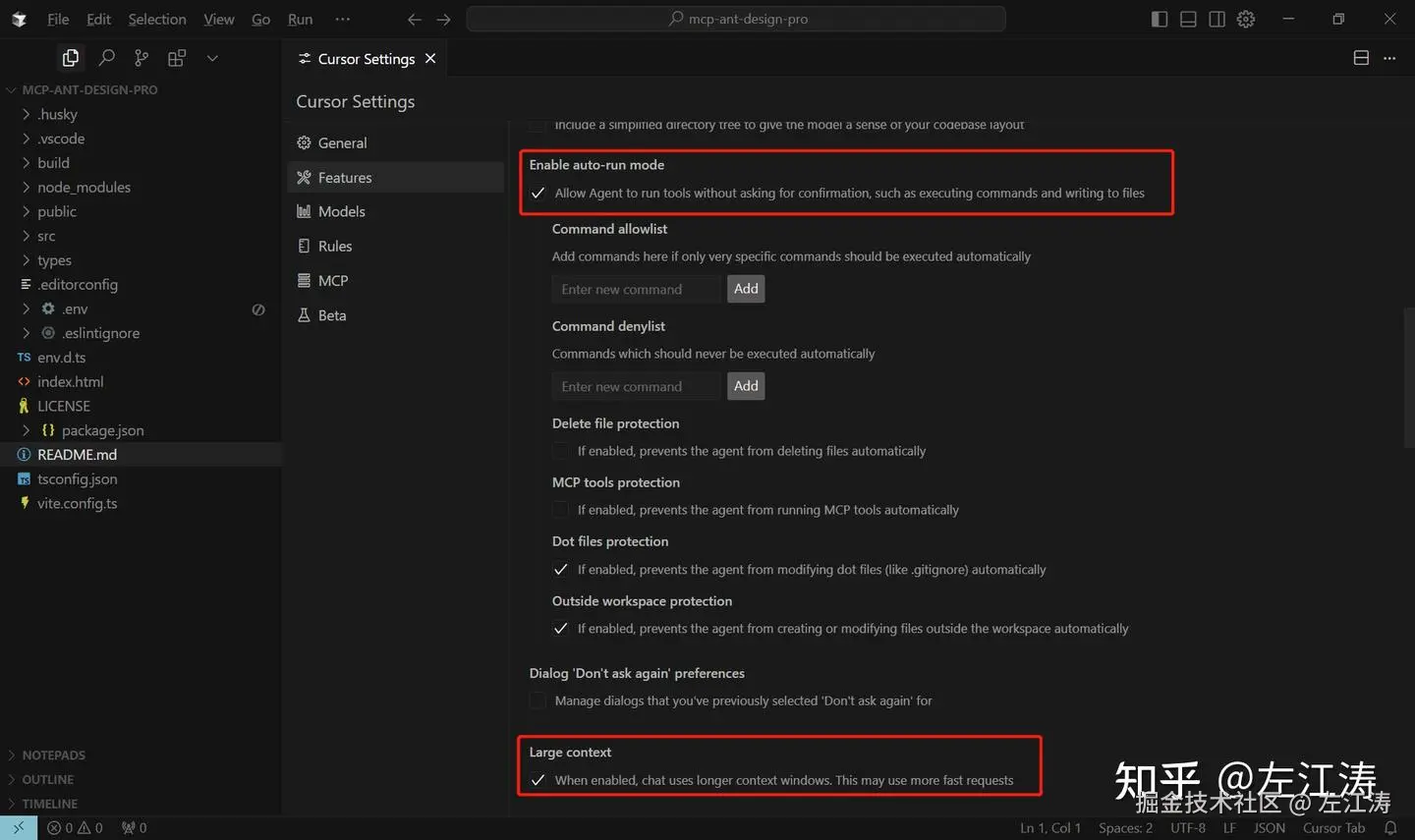
Task: Open the Selection menu
Action: pos(157,20)
